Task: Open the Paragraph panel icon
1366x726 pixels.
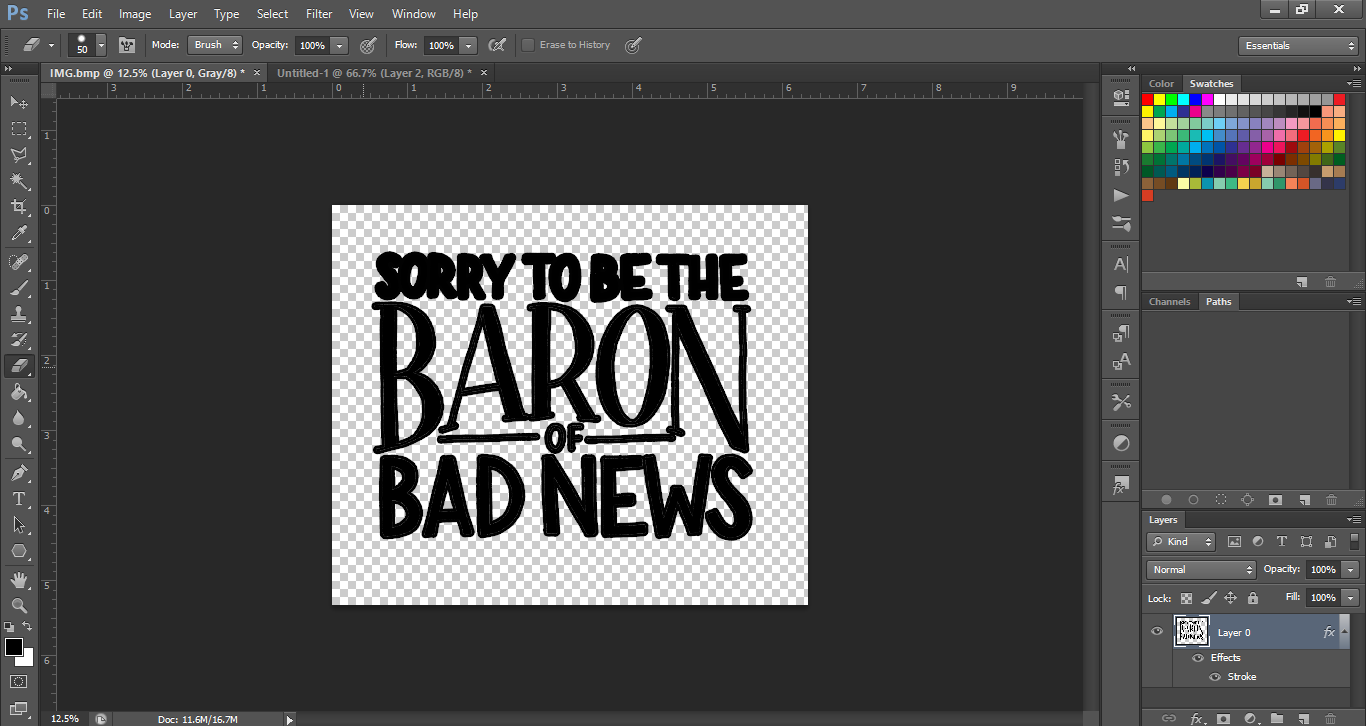Action: click(x=1121, y=292)
